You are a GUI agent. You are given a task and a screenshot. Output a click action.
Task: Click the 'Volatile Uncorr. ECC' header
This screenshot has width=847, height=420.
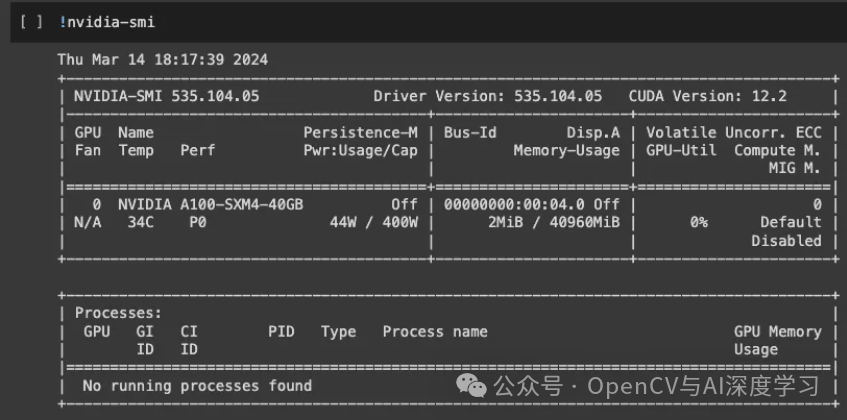[734, 133]
